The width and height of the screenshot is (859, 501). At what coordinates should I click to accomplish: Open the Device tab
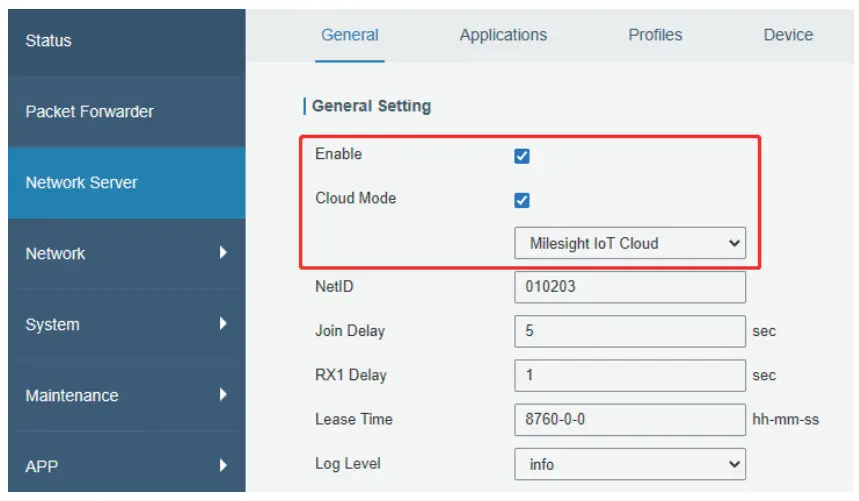(788, 35)
